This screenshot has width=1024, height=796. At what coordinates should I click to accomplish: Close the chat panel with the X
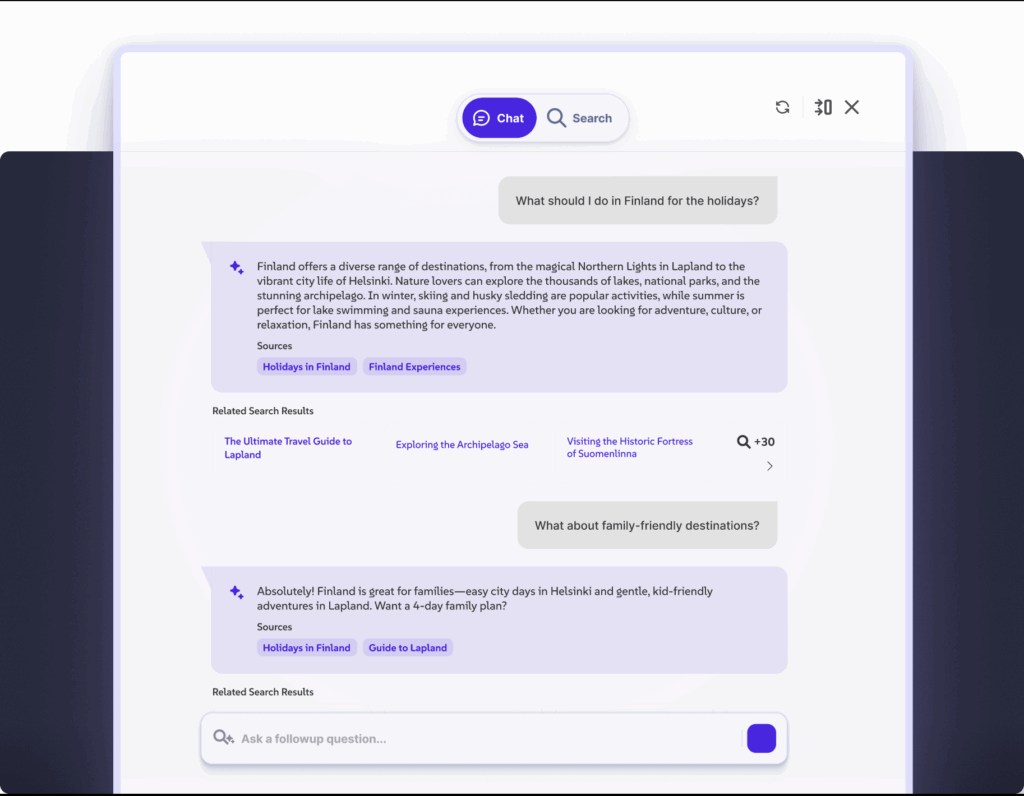[x=852, y=107]
